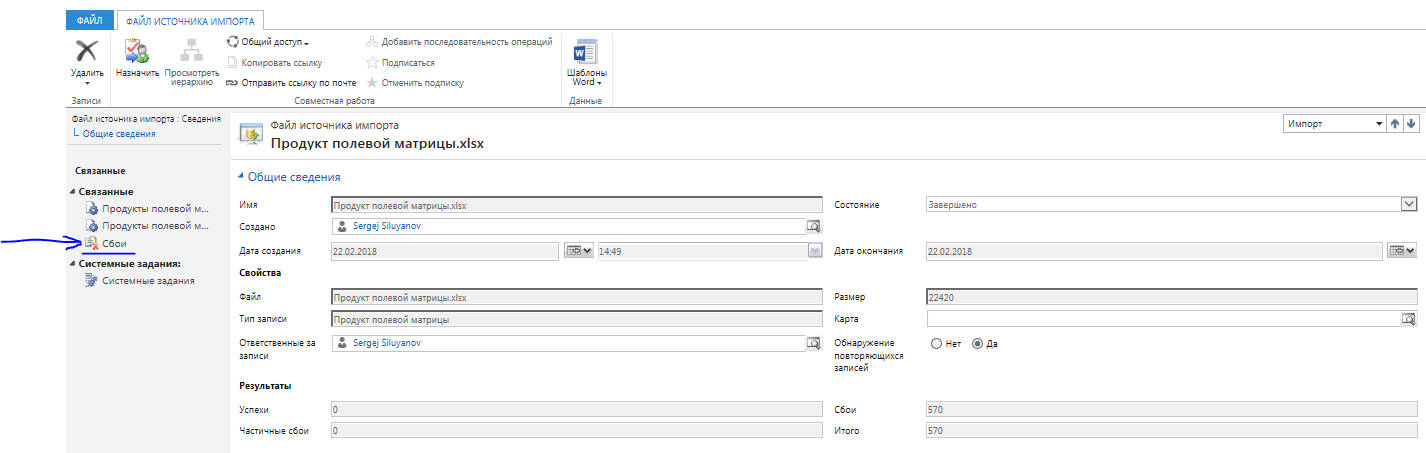Select Нет for duplicate detection
The image size is (1426, 453).
(x=936, y=344)
